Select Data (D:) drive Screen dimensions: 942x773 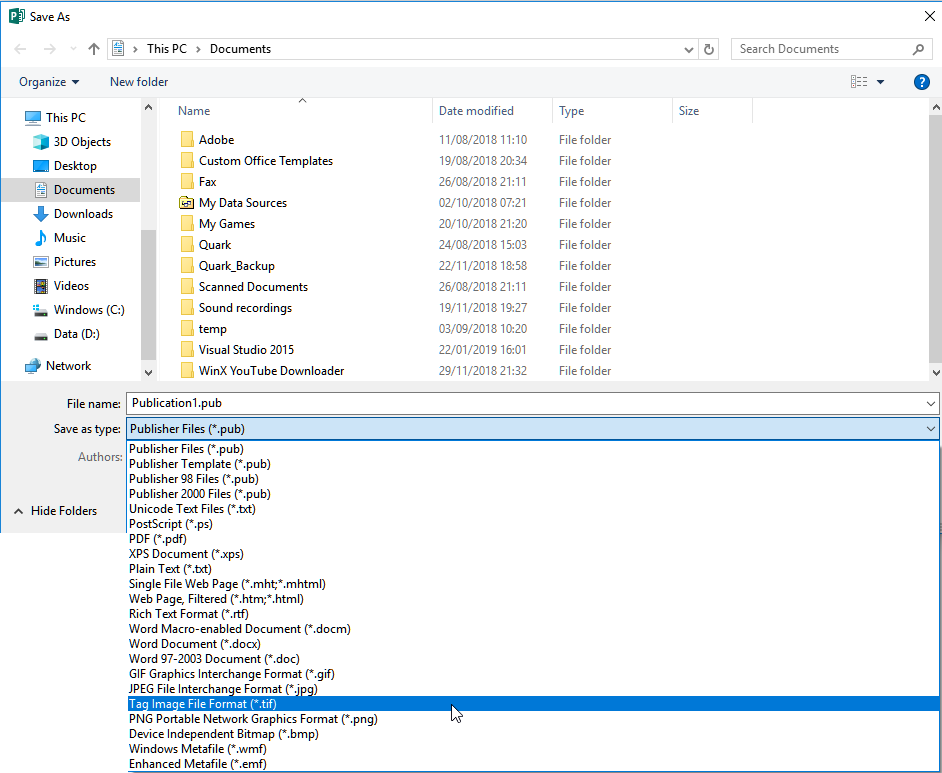click(x=66, y=334)
